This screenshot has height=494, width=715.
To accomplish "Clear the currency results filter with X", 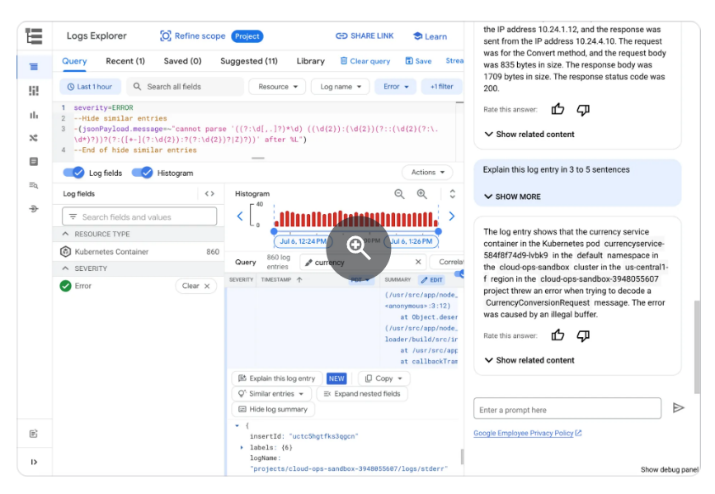I will click(x=418, y=262).
